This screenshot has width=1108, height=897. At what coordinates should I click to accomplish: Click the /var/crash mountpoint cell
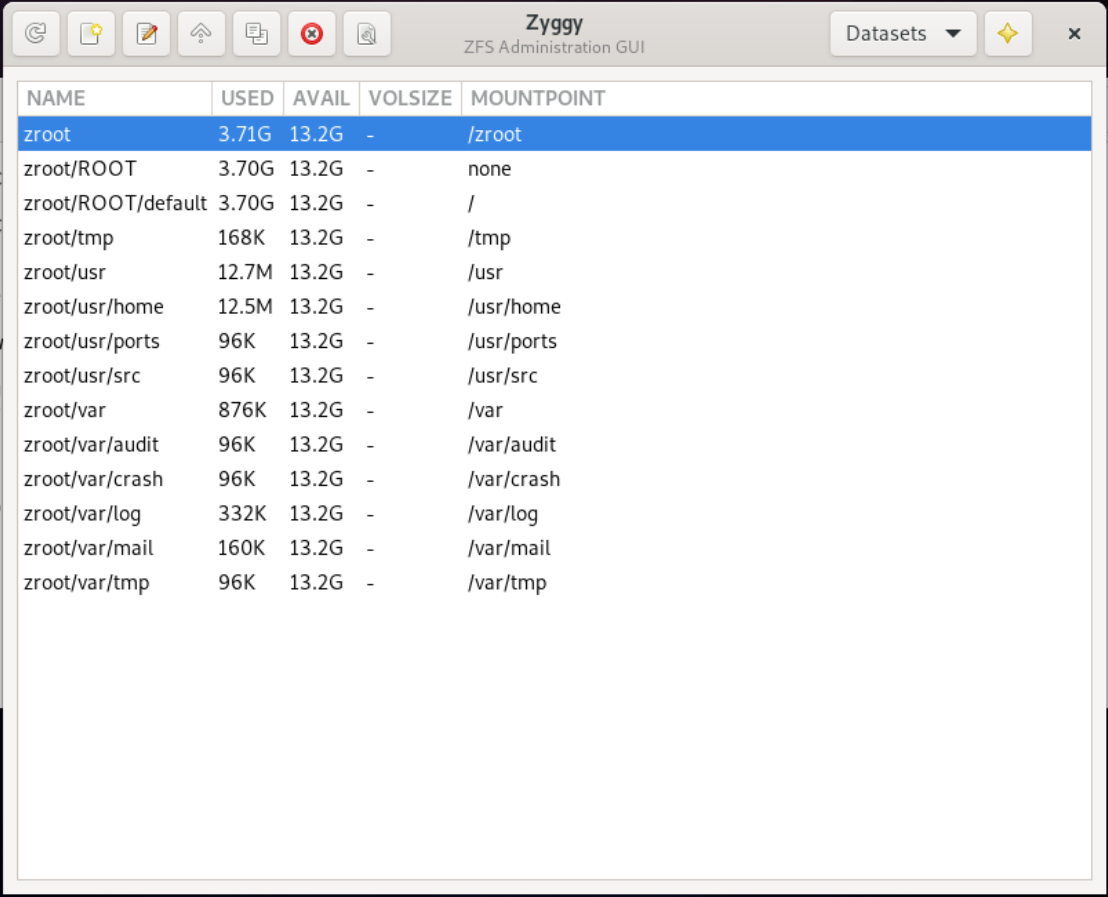coord(514,479)
